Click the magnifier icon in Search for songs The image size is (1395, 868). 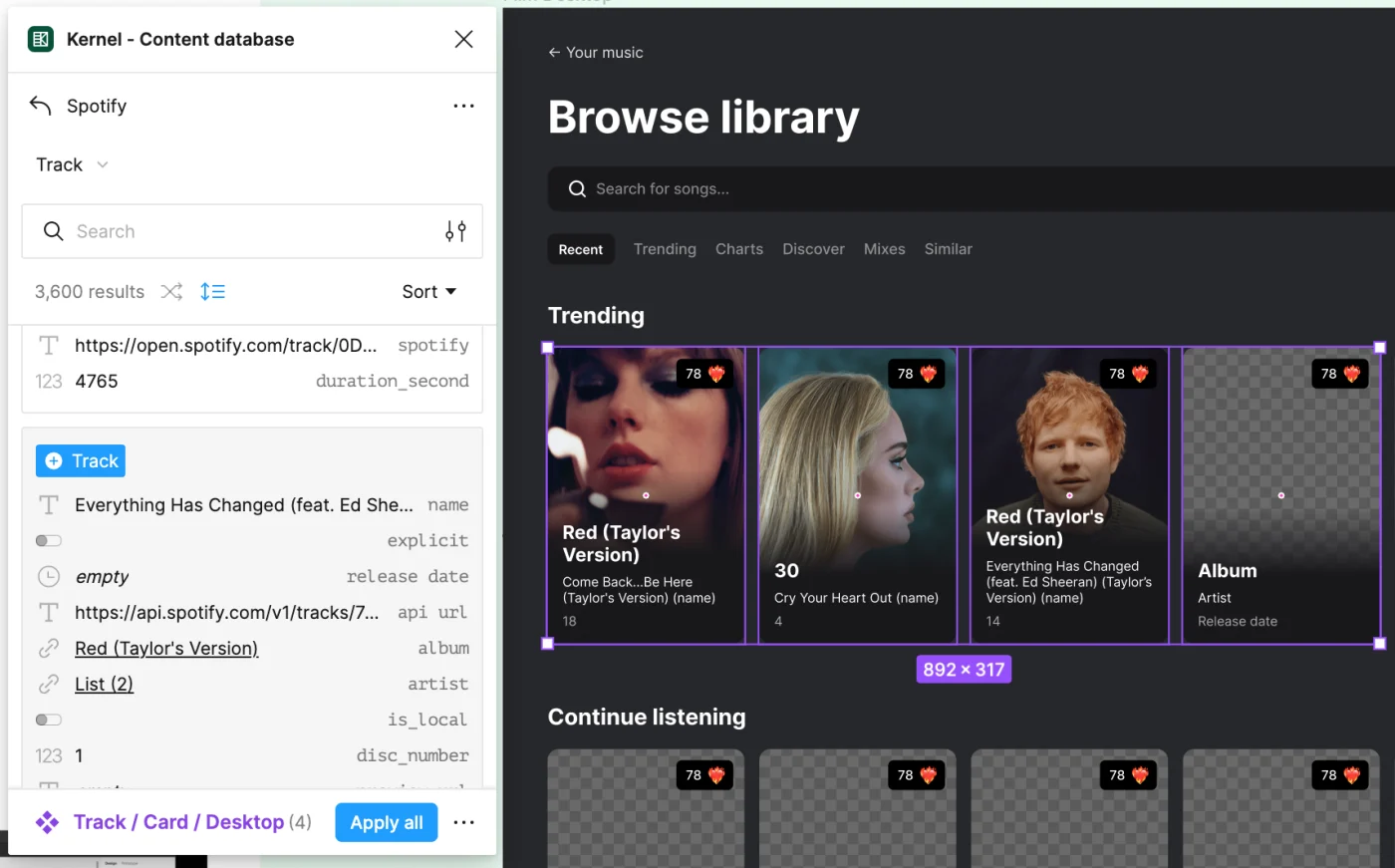577,188
